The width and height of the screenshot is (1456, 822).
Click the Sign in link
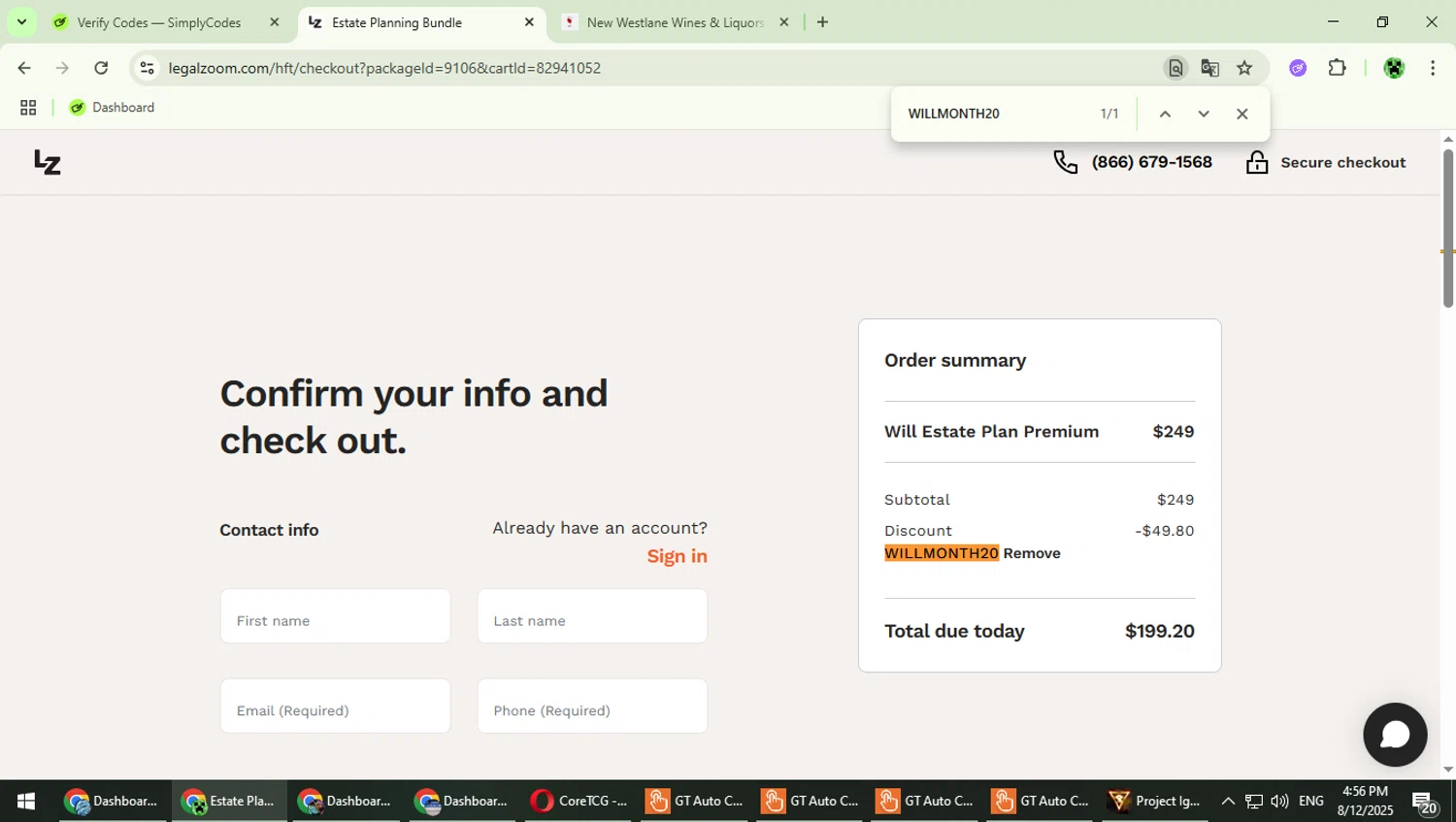[x=677, y=556]
